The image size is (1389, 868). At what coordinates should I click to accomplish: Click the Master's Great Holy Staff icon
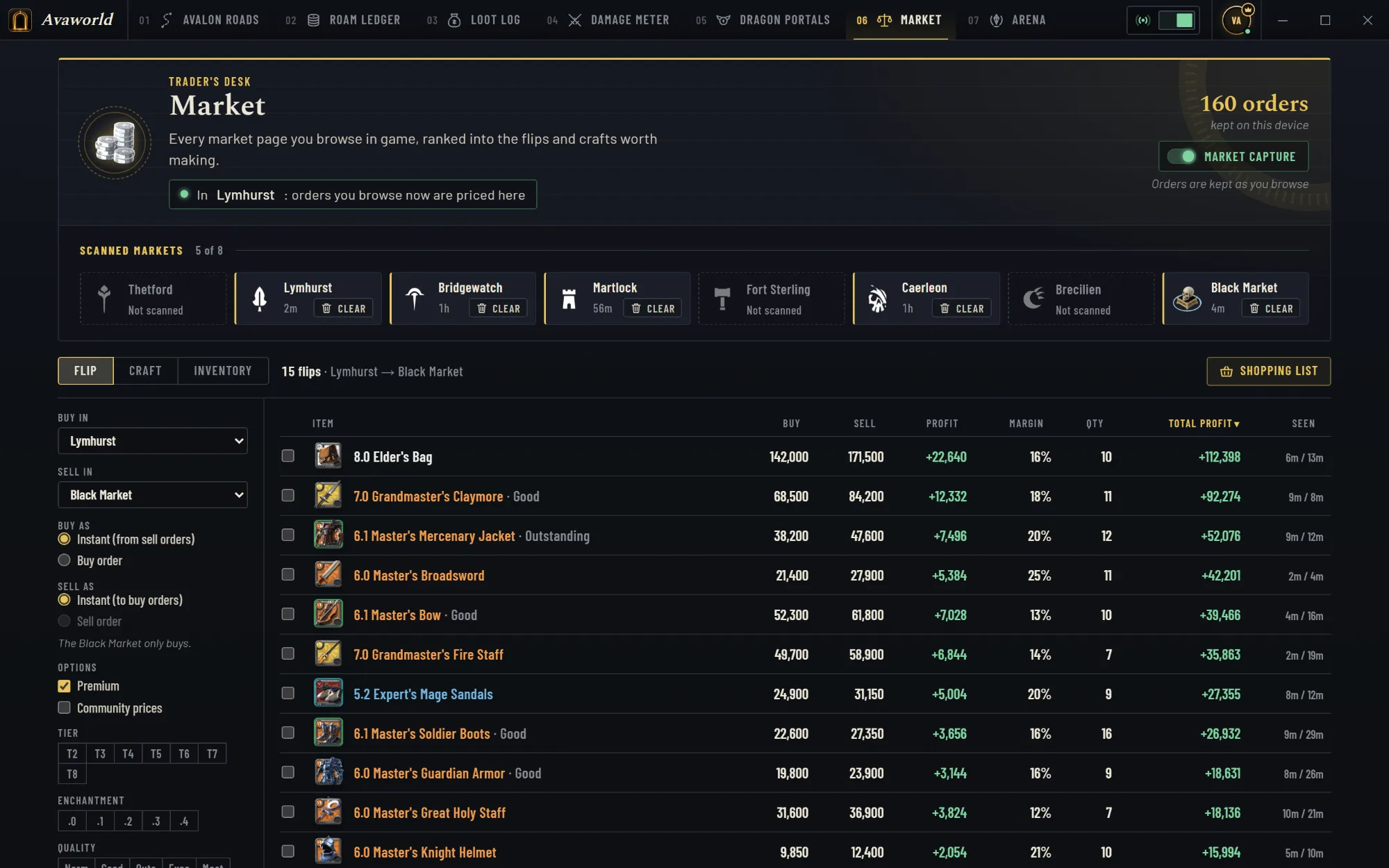(328, 812)
